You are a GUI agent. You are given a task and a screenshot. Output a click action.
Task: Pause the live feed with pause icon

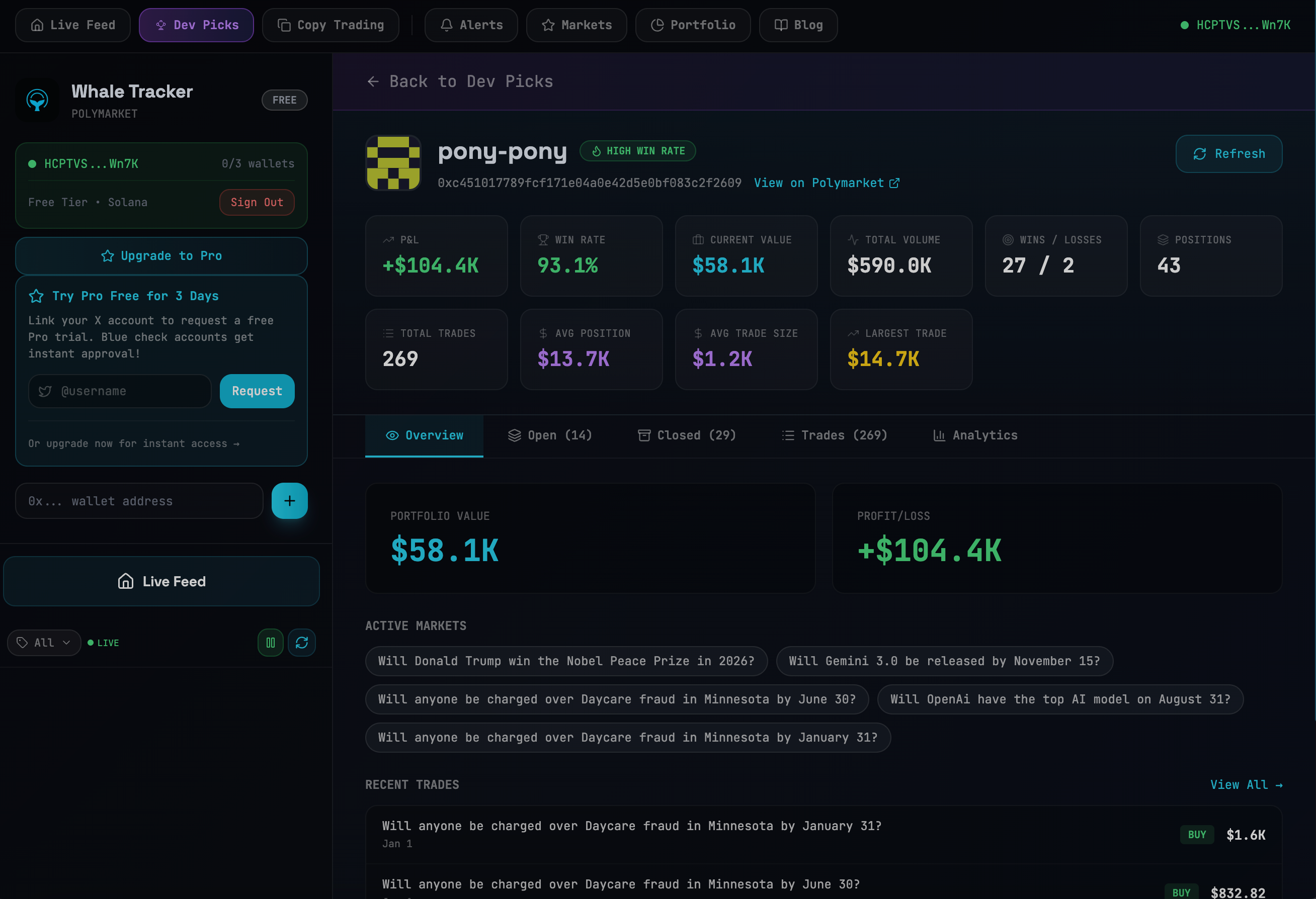point(271,643)
